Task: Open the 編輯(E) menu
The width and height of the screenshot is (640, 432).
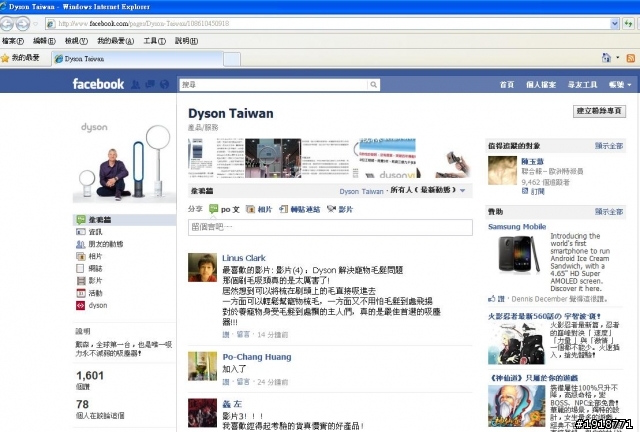Action: coord(44,41)
